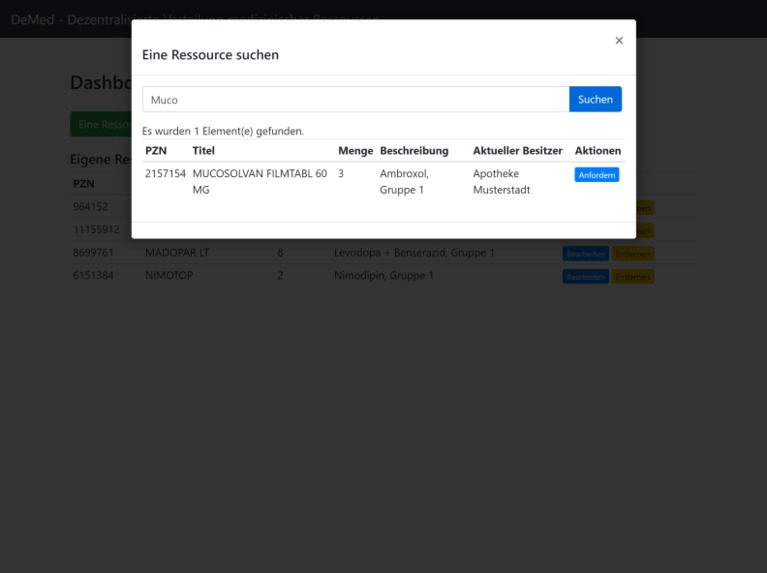The height and width of the screenshot is (573, 767).
Task: Click the Suchen search button
Action: click(595, 99)
